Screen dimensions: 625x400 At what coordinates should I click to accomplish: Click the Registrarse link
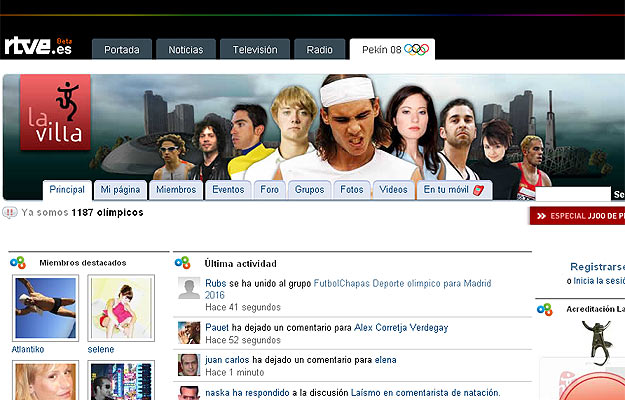pos(597,267)
